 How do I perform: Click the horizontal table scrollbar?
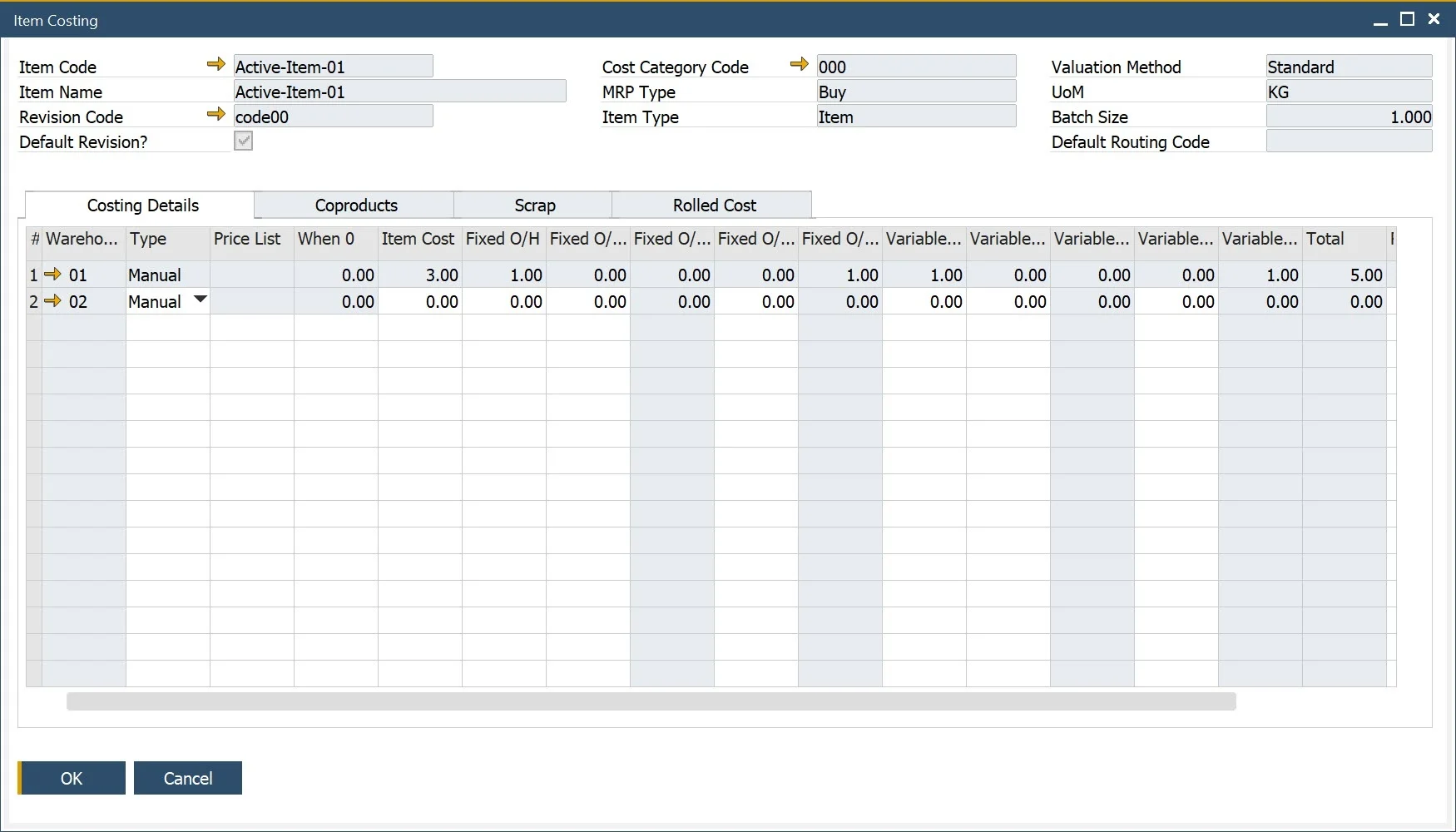[x=653, y=702]
